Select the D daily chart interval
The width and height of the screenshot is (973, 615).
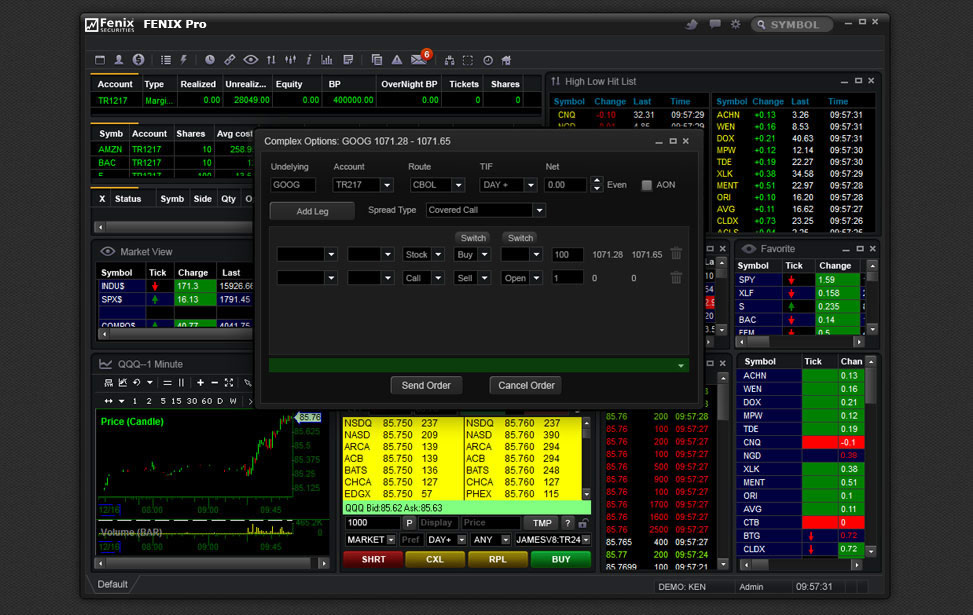(x=220, y=401)
